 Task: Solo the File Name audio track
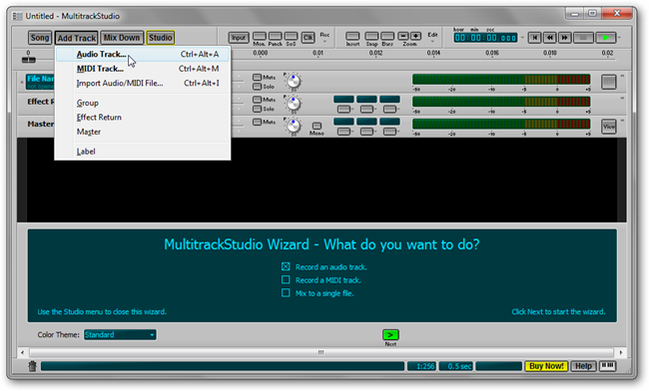pos(257,86)
